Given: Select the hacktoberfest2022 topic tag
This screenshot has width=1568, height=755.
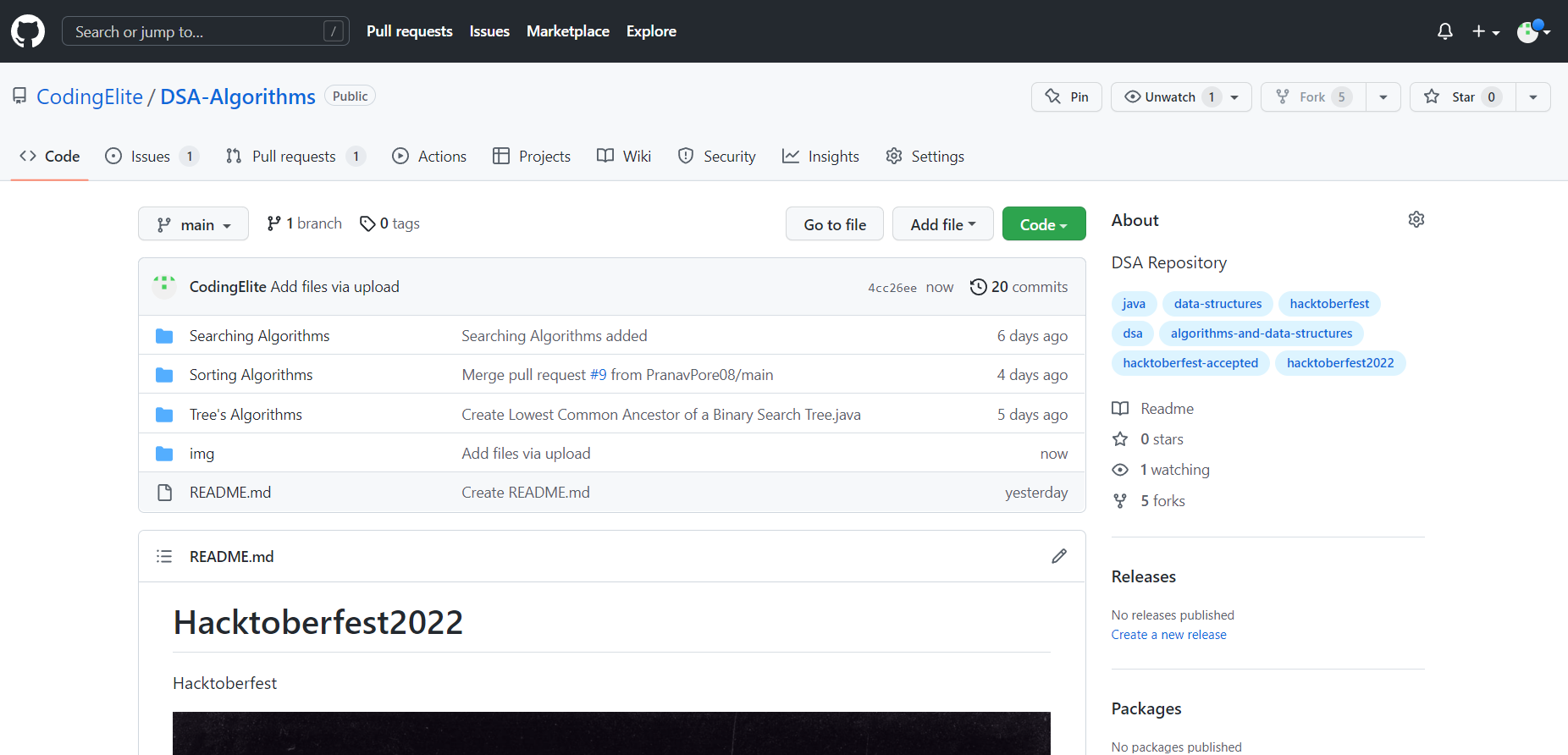Looking at the screenshot, I should (x=1340, y=363).
